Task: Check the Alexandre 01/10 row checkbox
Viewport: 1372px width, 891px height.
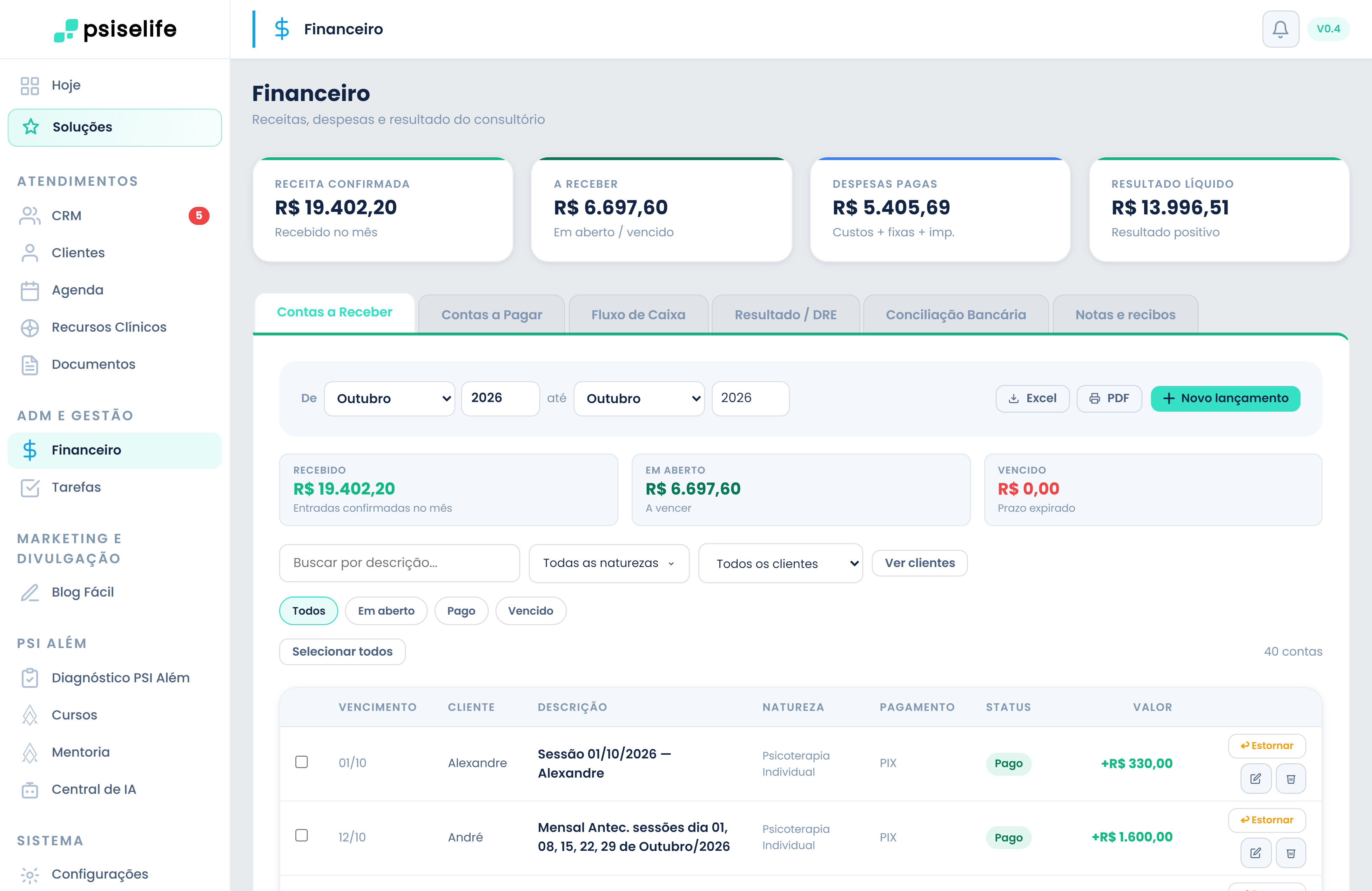Action: click(301, 762)
